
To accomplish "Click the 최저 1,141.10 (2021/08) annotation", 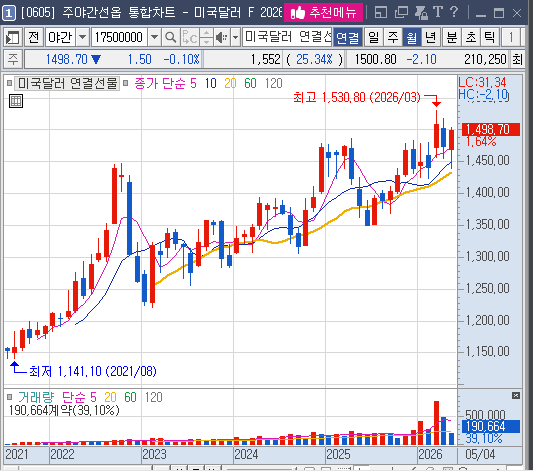I will (x=93, y=371).
